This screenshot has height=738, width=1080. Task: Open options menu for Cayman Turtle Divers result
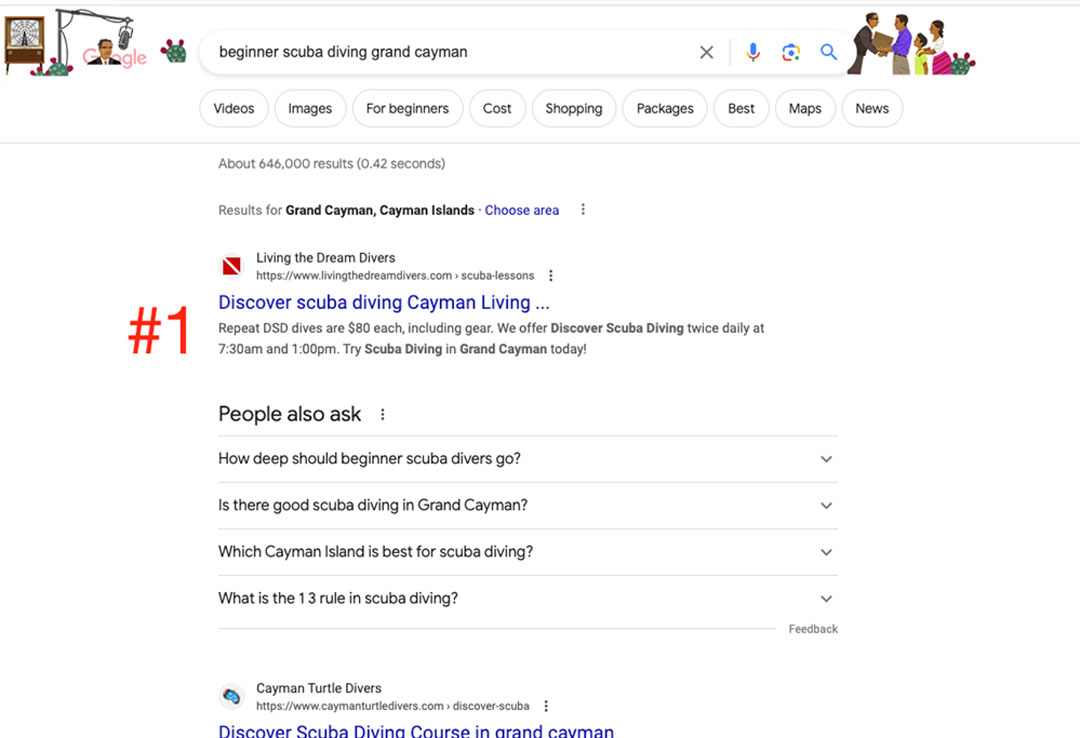point(546,706)
